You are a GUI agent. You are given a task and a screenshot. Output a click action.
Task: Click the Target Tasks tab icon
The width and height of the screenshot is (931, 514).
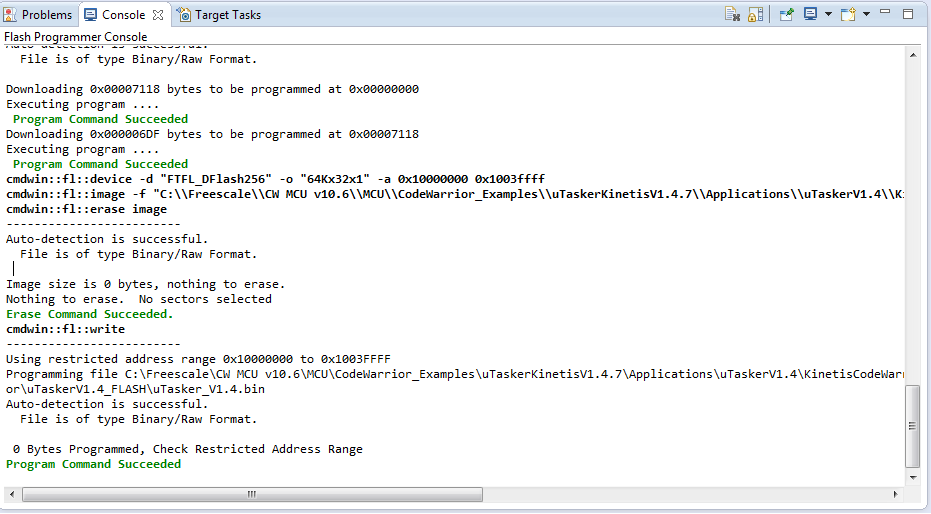(184, 15)
